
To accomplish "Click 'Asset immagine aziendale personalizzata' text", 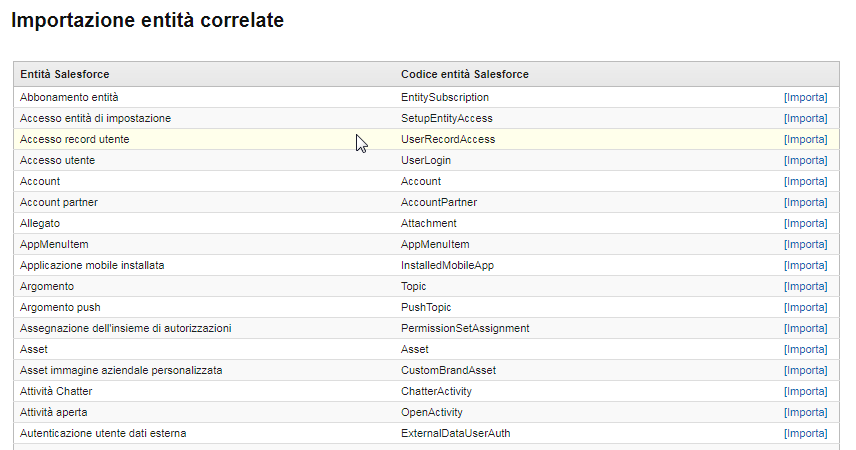I will click(x=121, y=371).
